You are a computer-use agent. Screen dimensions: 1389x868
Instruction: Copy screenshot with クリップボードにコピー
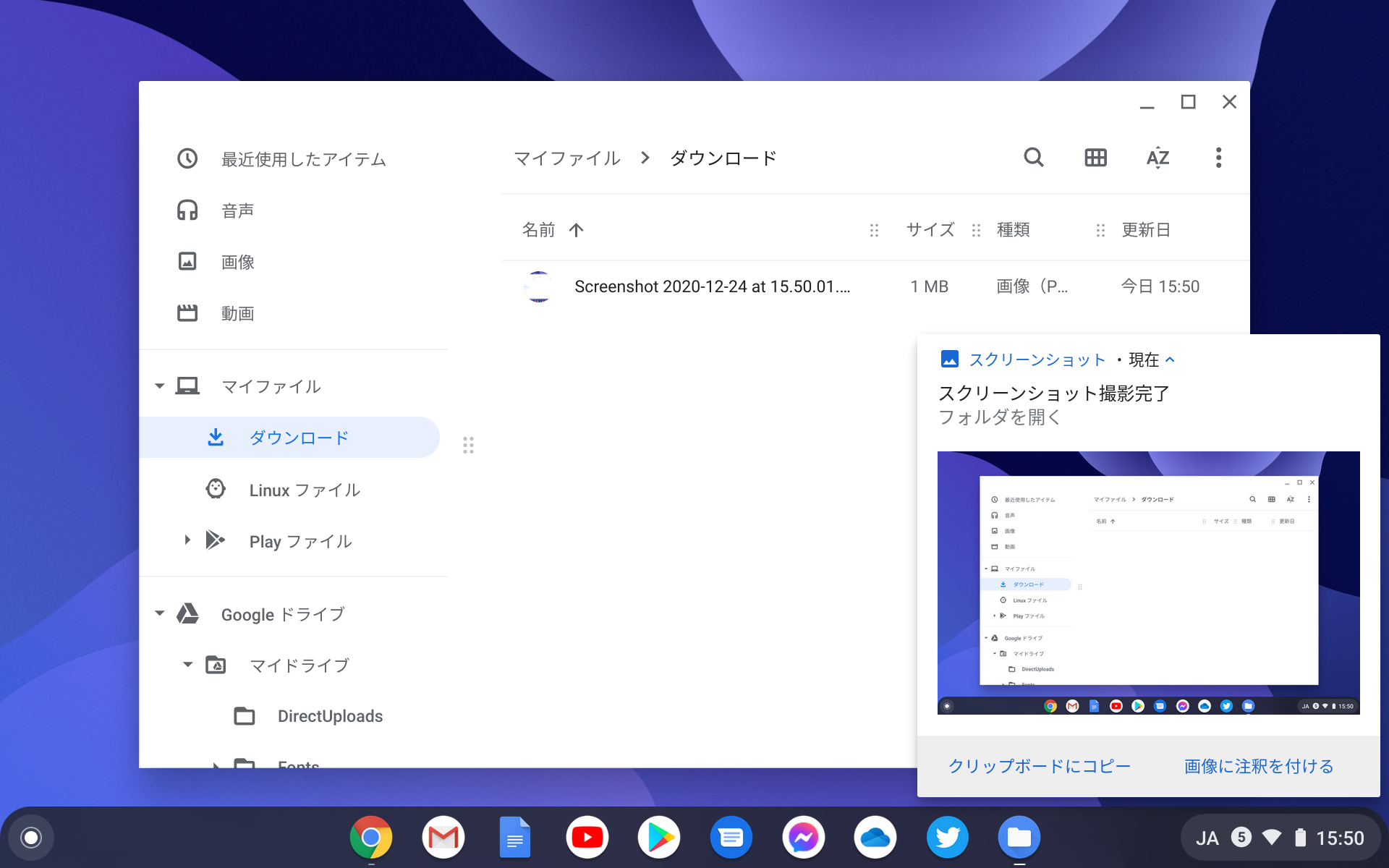coord(1040,765)
